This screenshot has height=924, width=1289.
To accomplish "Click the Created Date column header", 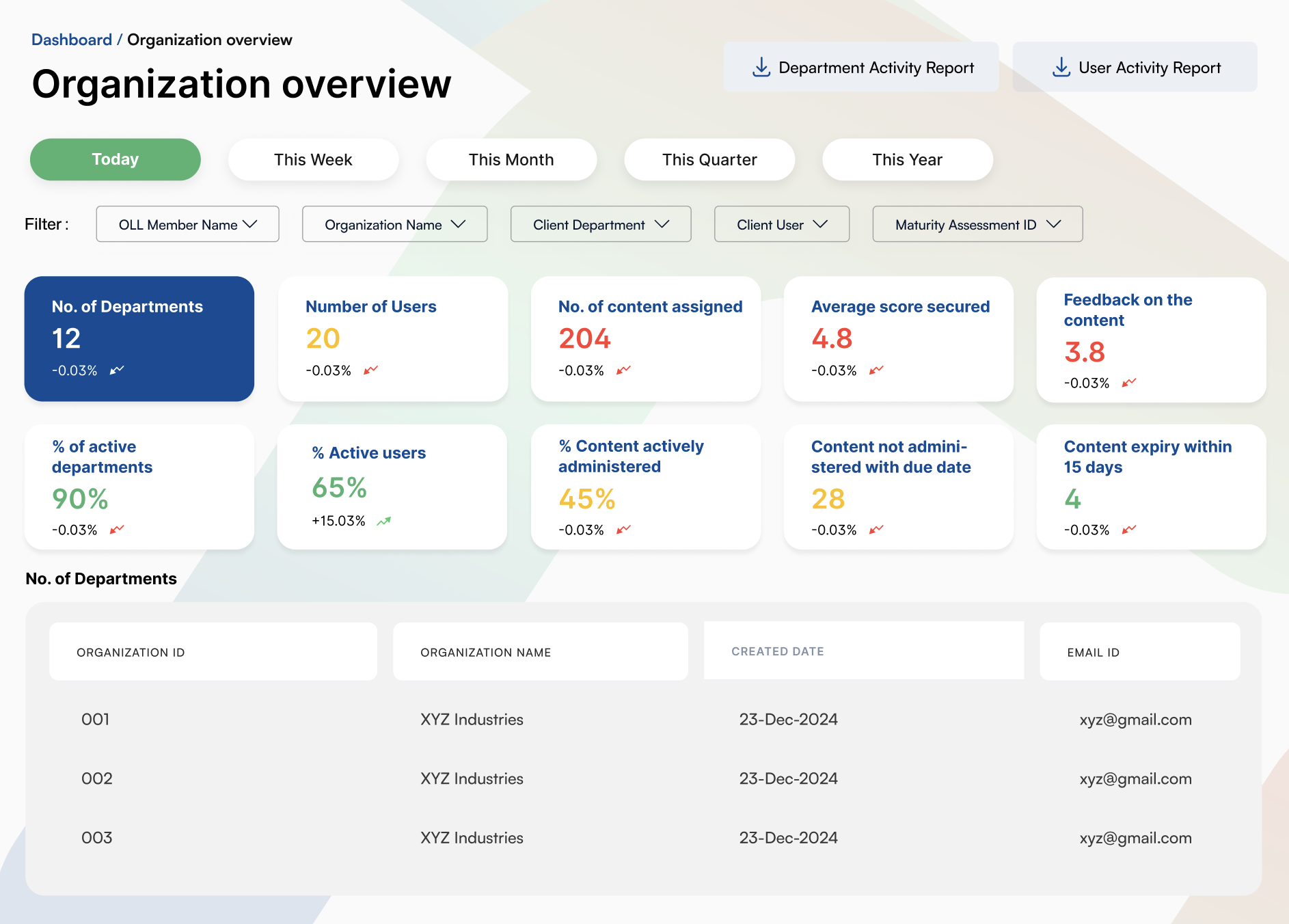I will click(777, 651).
